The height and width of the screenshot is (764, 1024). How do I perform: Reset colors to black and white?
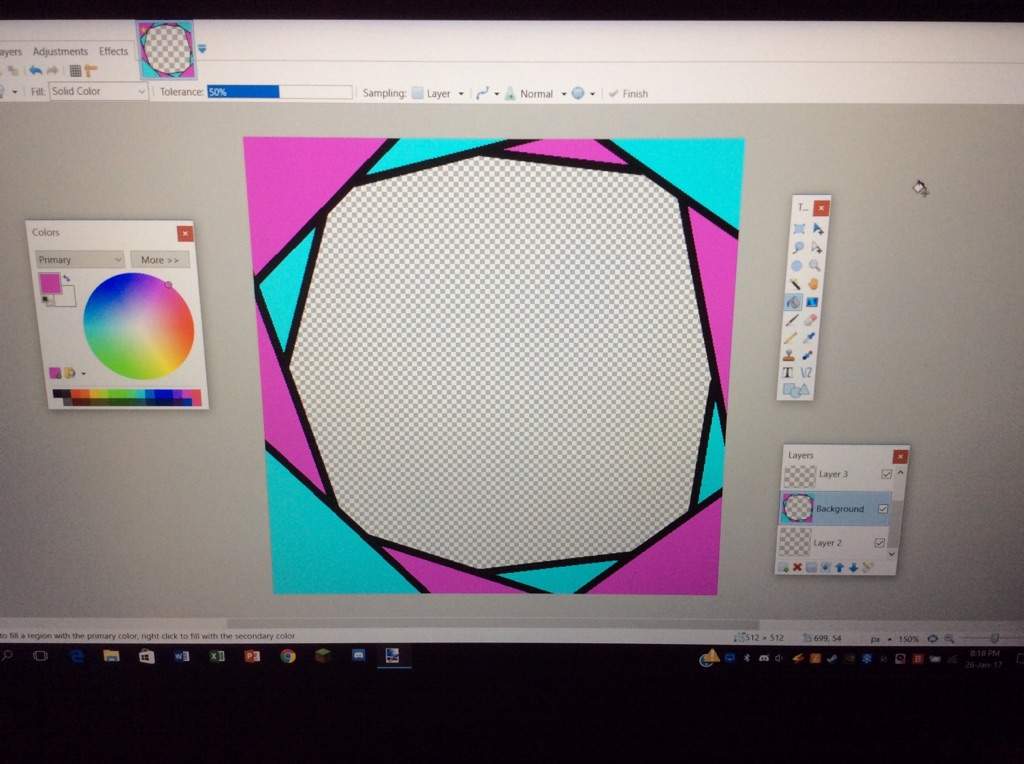[46, 300]
